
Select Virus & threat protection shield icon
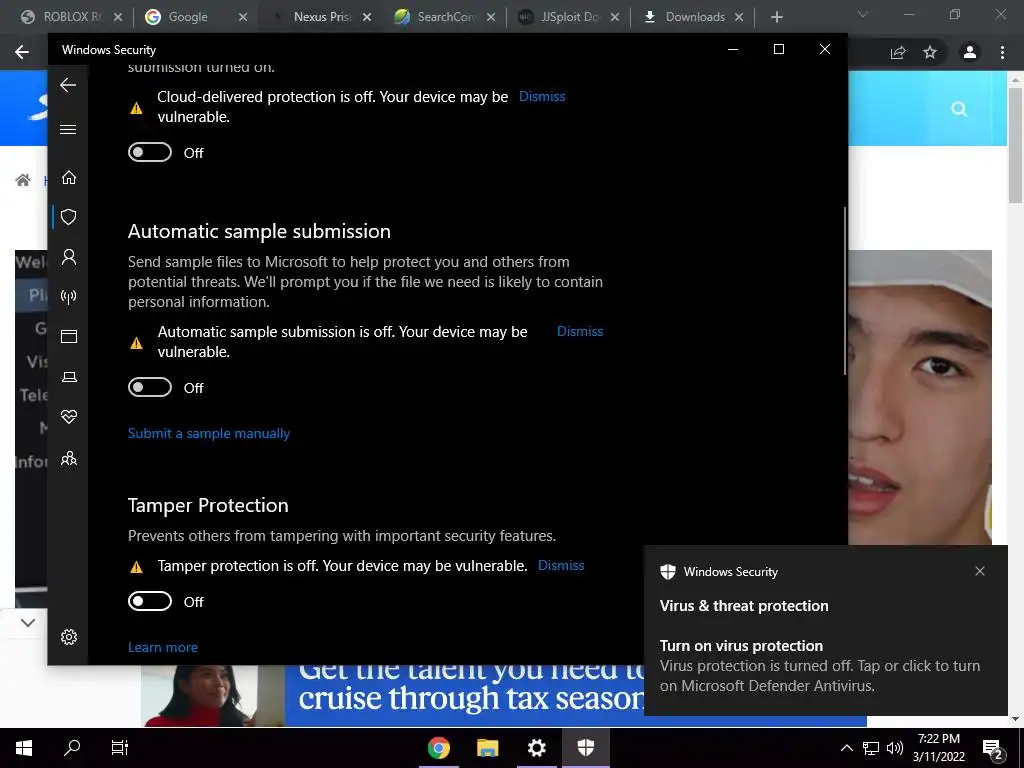point(69,217)
